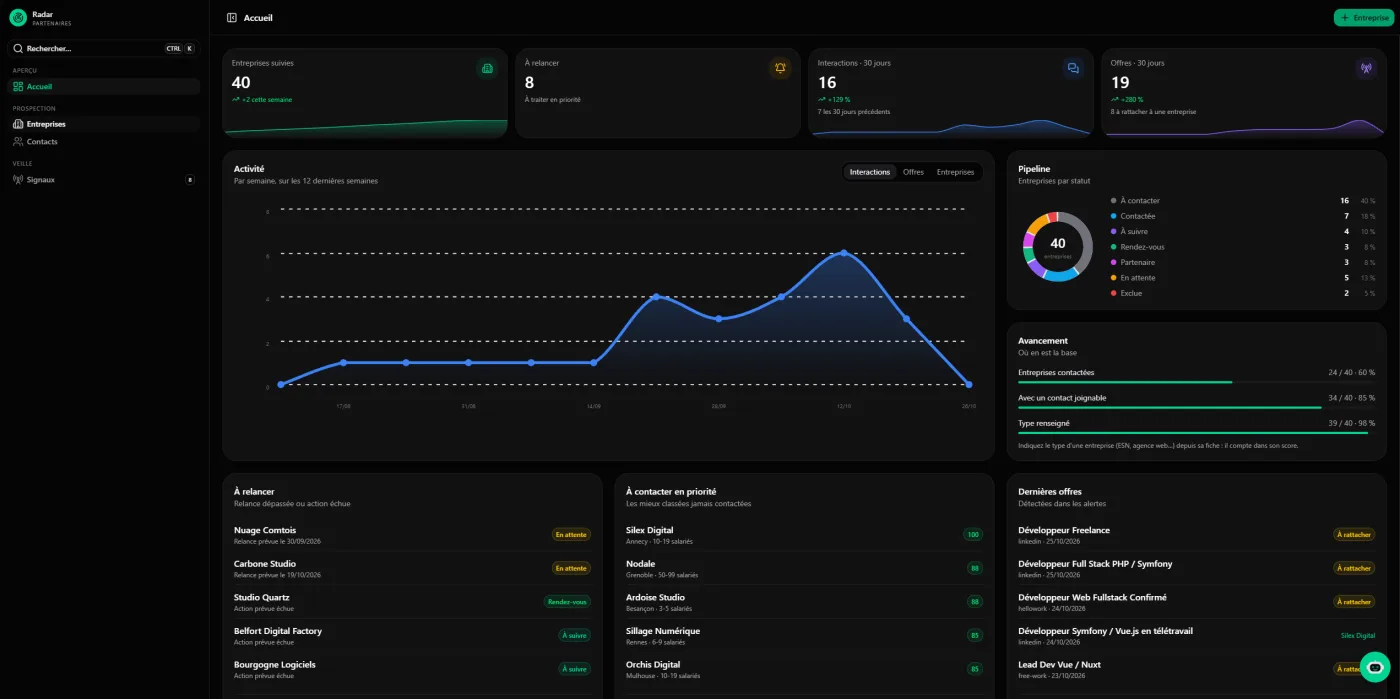Click the Interactions 30 jours value 16
This screenshot has width=1400, height=699.
[827, 83]
